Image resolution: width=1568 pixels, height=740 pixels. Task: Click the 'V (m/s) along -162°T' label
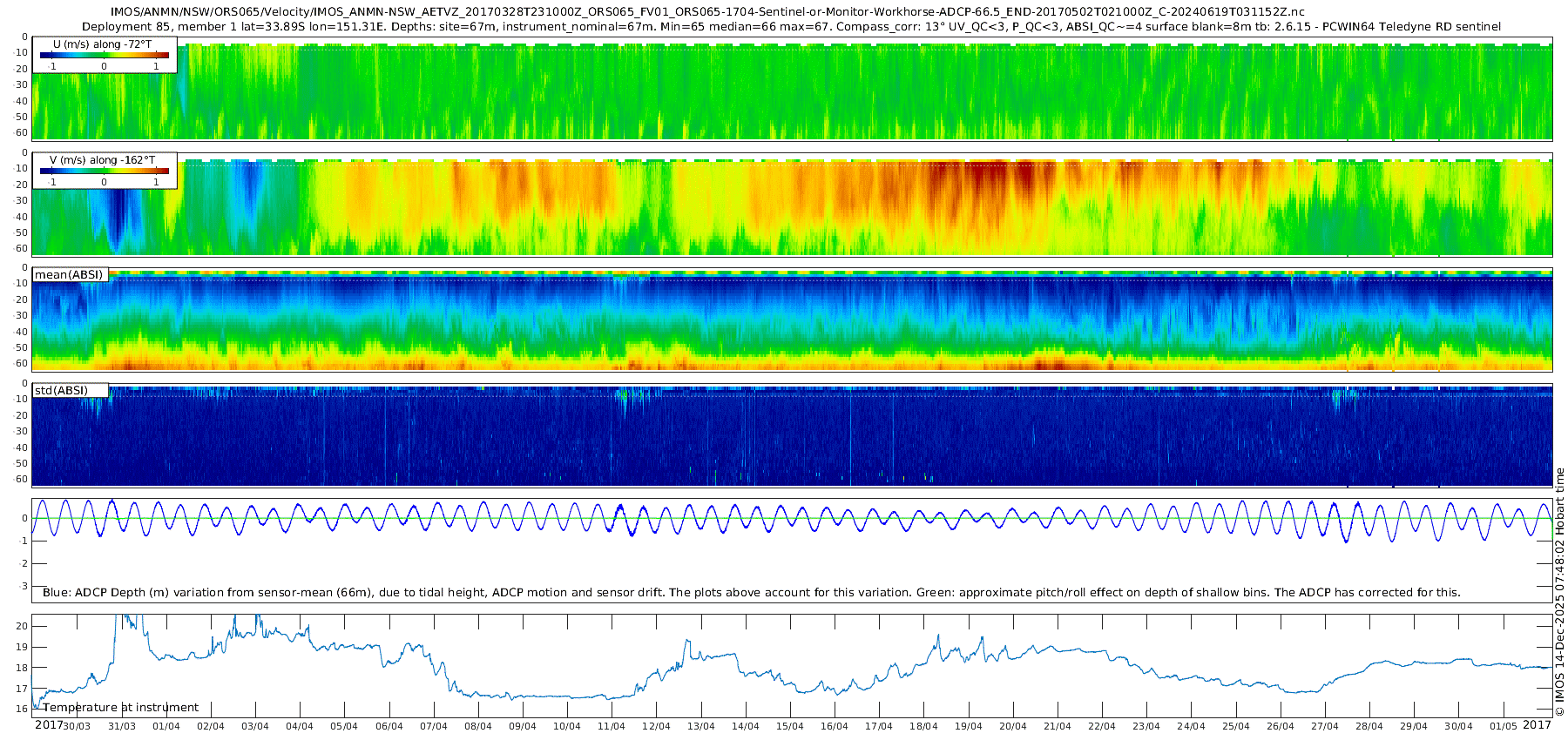pyautogui.click(x=103, y=160)
